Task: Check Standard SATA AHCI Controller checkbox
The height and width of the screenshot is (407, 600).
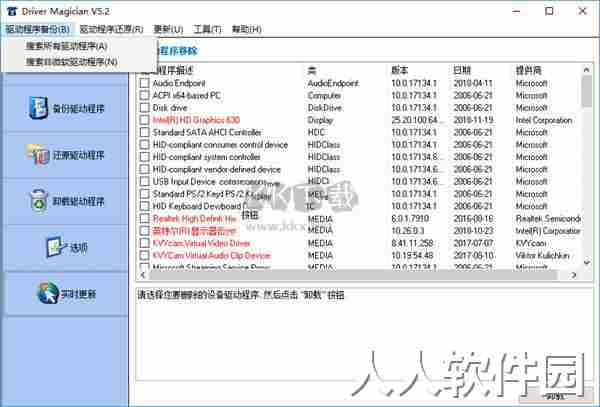Action: 144,132
